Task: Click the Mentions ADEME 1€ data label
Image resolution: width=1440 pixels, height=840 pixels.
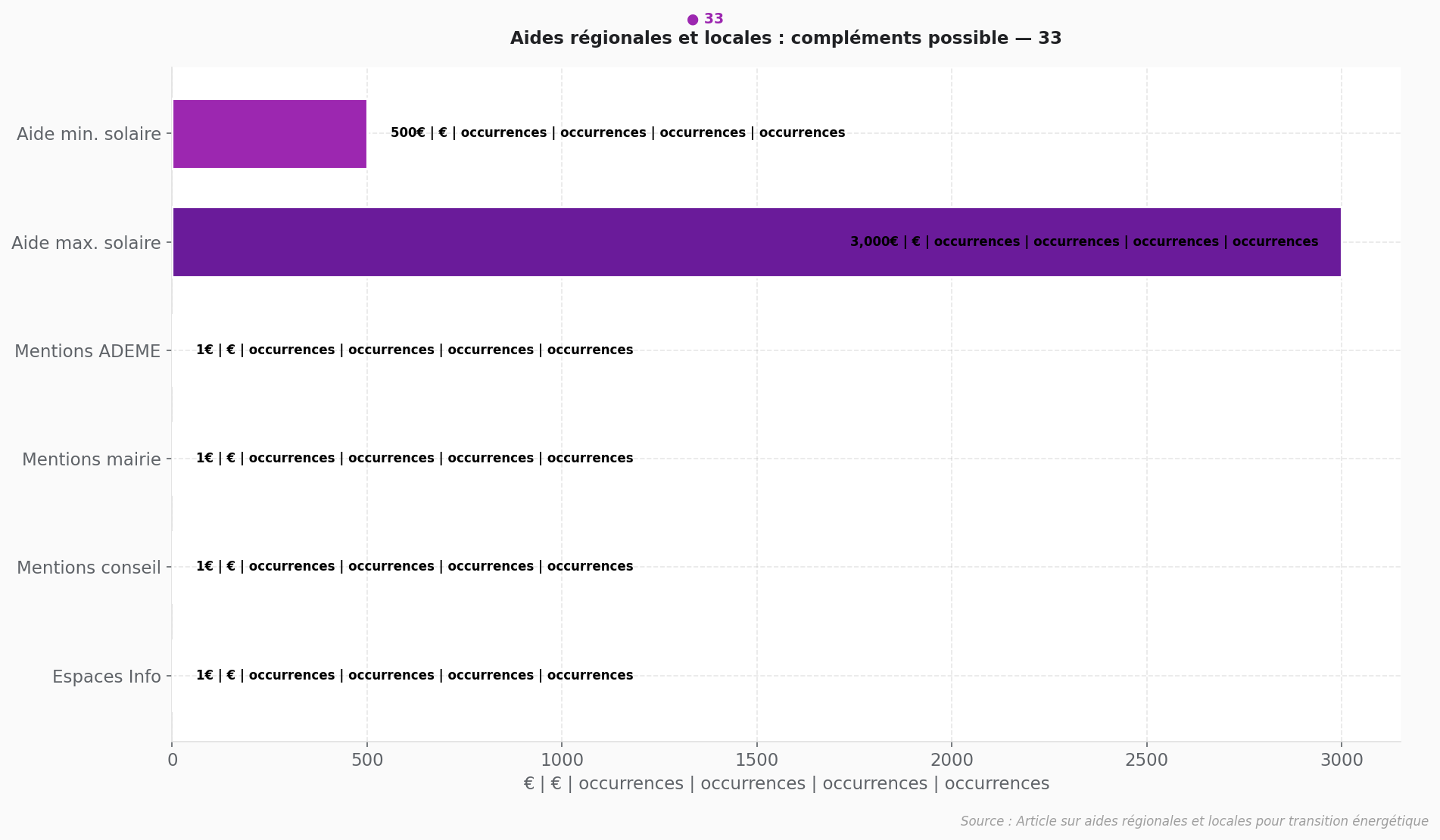Action: (x=414, y=350)
